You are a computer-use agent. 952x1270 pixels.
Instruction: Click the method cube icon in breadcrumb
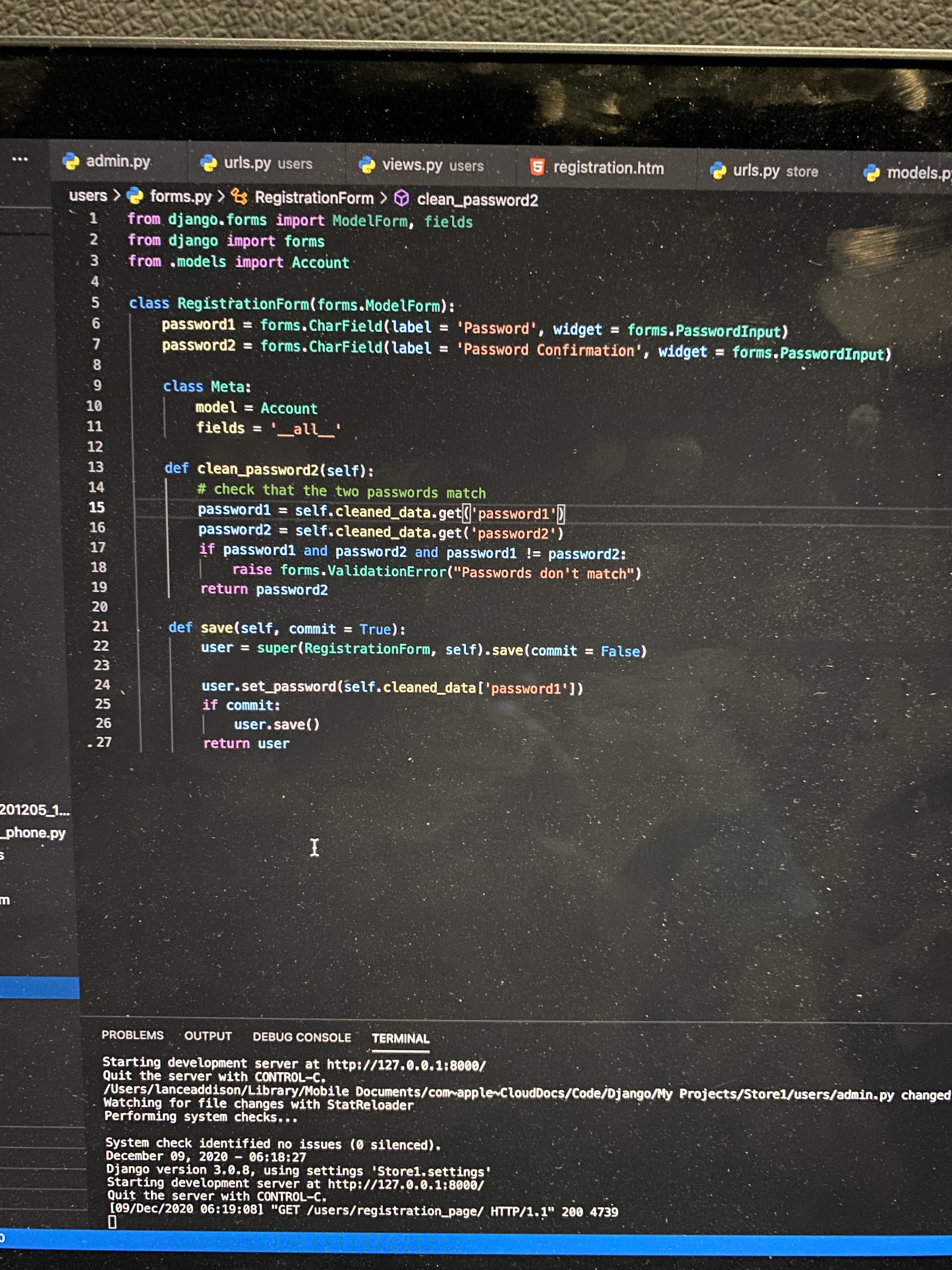tap(402, 199)
